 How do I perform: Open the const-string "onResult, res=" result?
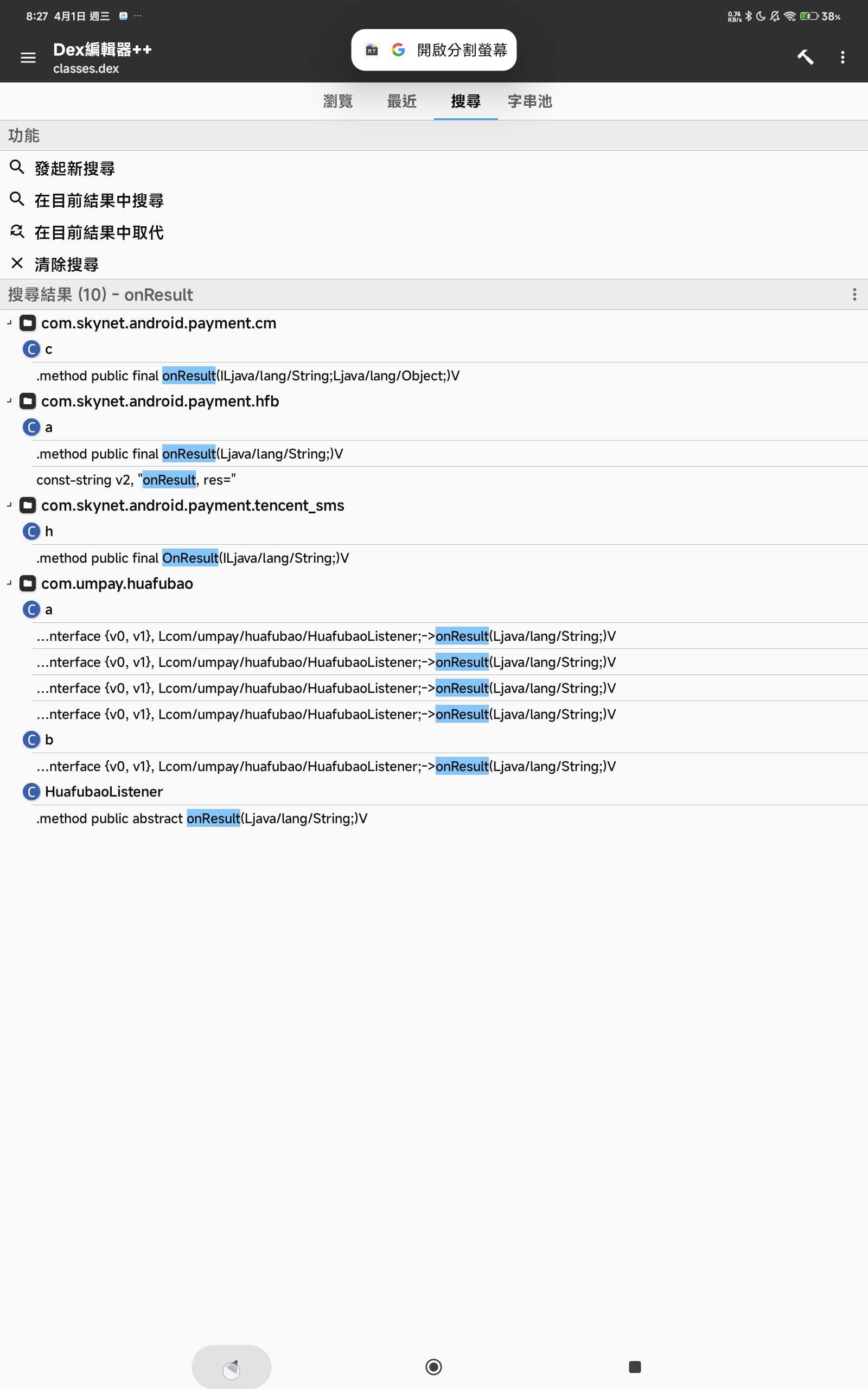[136, 480]
